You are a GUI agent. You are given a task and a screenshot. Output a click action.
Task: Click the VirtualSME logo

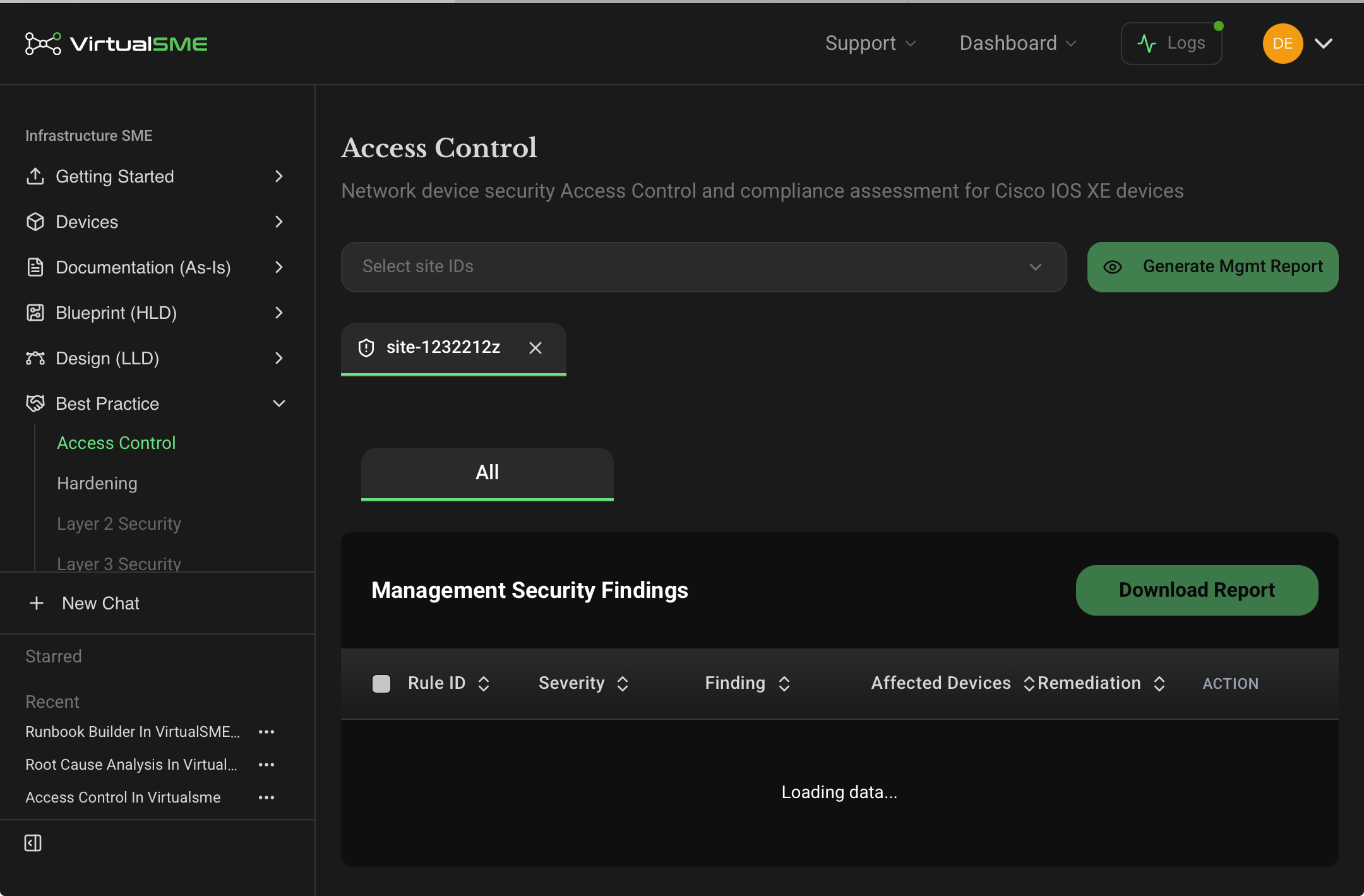point(116,44)
